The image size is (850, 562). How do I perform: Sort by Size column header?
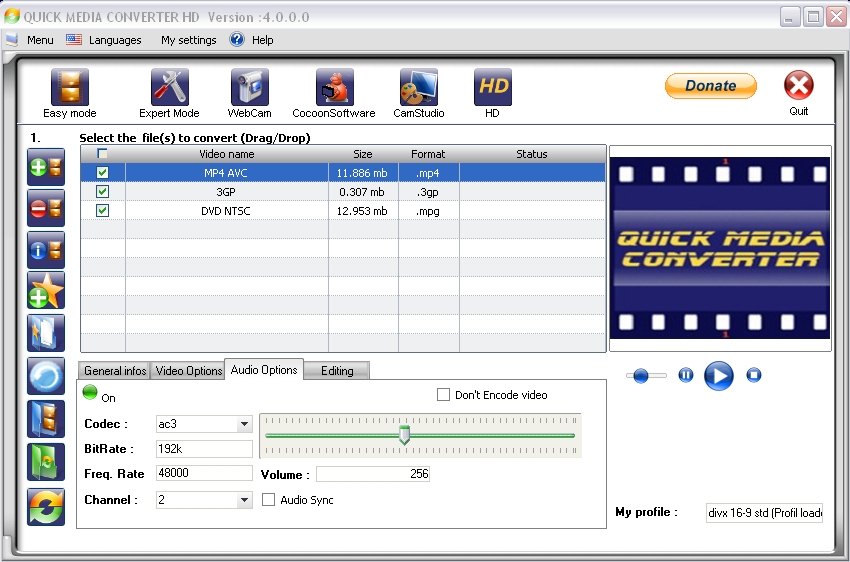363,154
